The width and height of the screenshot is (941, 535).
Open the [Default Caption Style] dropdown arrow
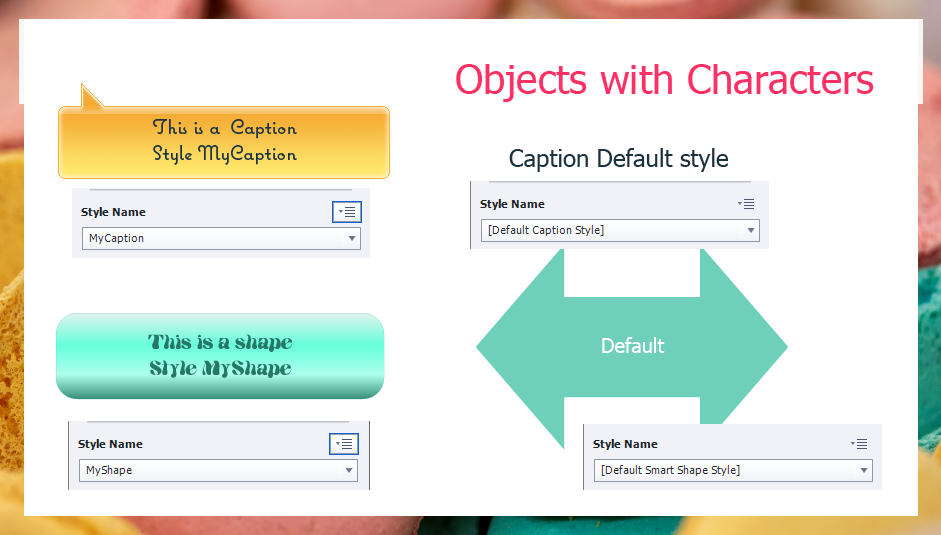(x=750, y=231)
